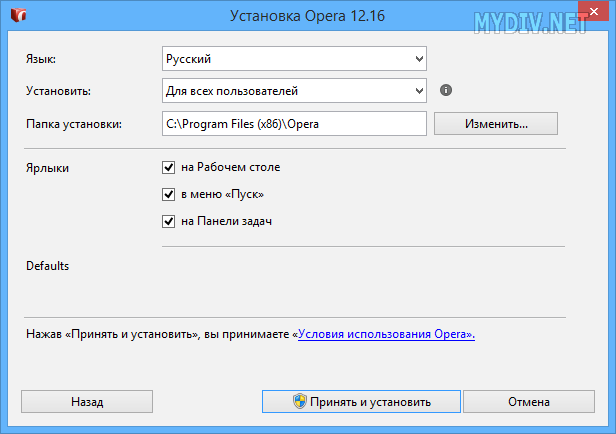Image resolution: width=616 pixels, height=434 pixels.
Task: Click the Папка установки path field
Action: [294, 124]
